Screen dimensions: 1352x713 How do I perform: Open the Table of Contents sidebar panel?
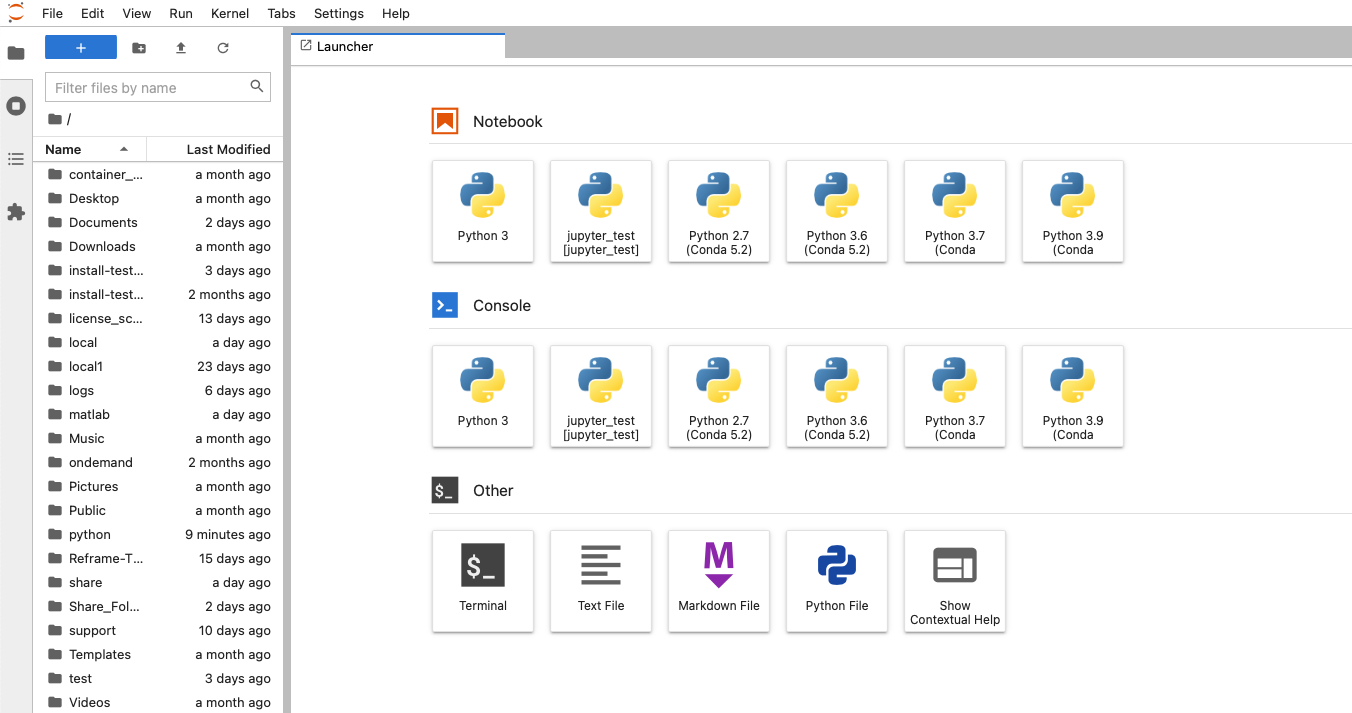tap(16, 159)
